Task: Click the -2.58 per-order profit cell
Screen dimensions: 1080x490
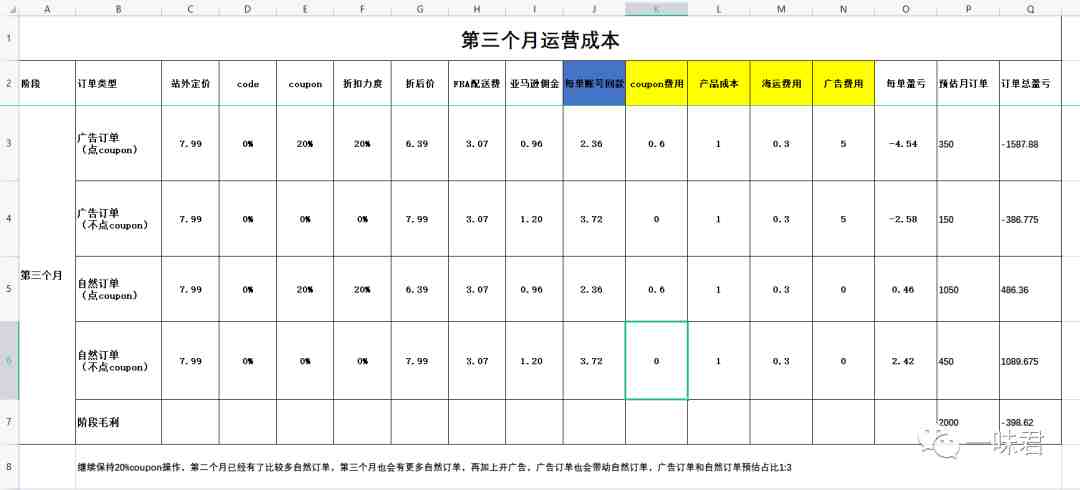Action: coord(906,218)
